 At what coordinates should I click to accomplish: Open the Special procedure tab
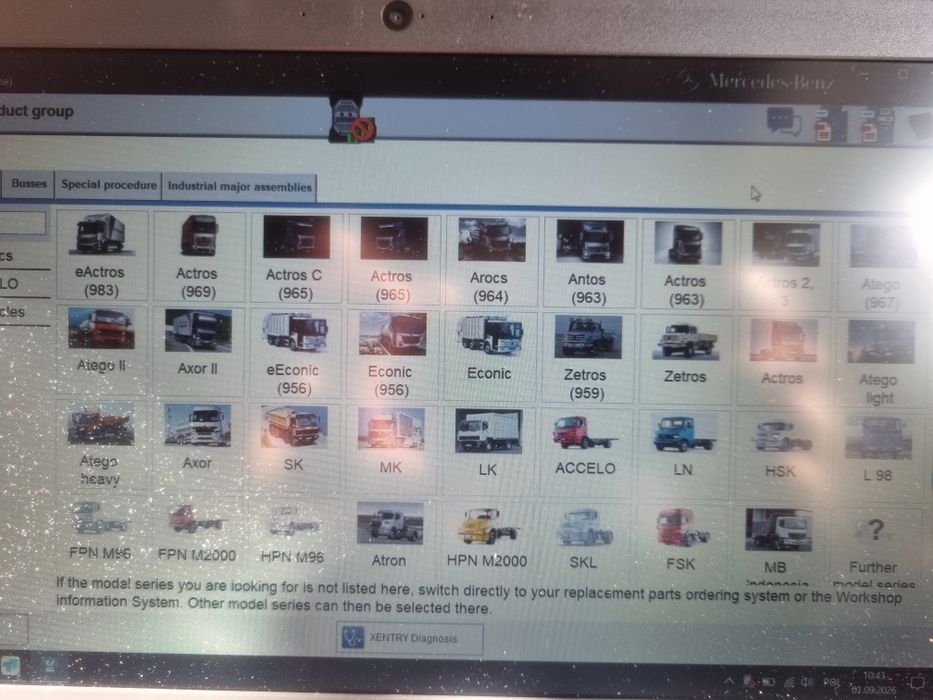[109, 185]
